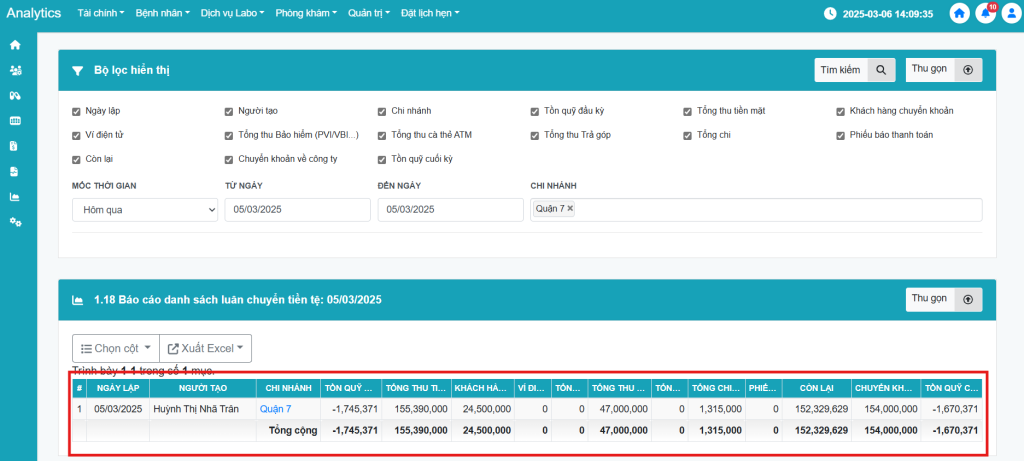Disable the Chuyển khoản về công ty checkbox
This screenshot has width=1024, height=461.
(229, 159)
